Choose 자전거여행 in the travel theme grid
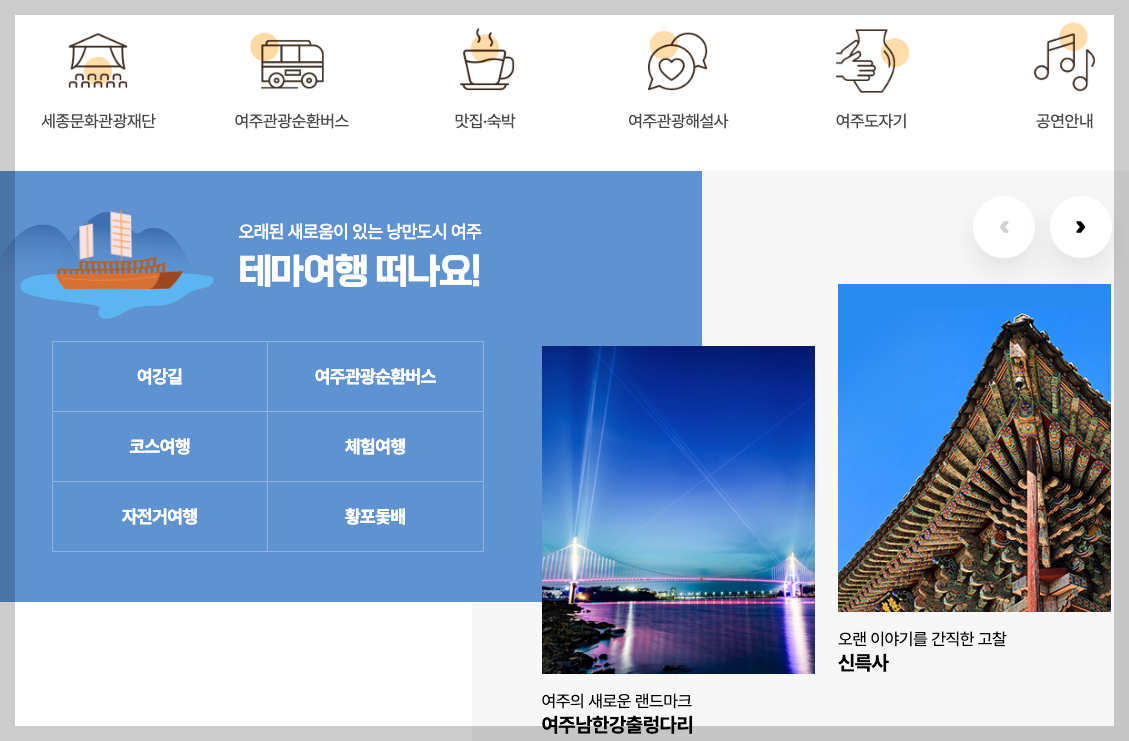This screenshot has width=1129, height=741. pos(159,516)
